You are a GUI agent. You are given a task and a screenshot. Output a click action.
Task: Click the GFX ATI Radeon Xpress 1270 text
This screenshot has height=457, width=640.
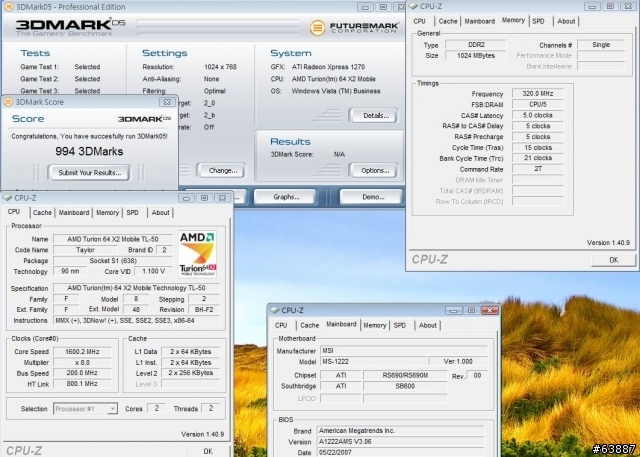[328, 67]
